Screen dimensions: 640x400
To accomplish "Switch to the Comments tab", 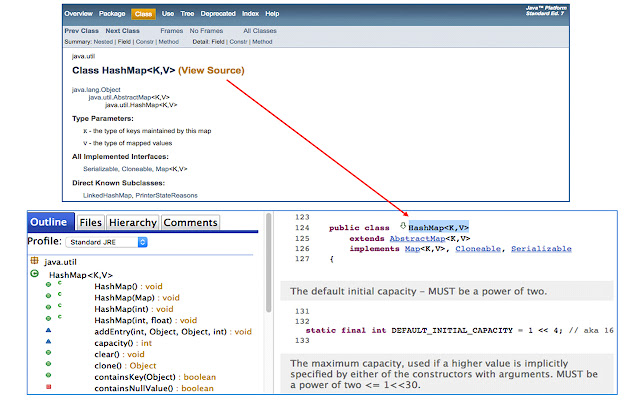I will (x=190, y=222).
